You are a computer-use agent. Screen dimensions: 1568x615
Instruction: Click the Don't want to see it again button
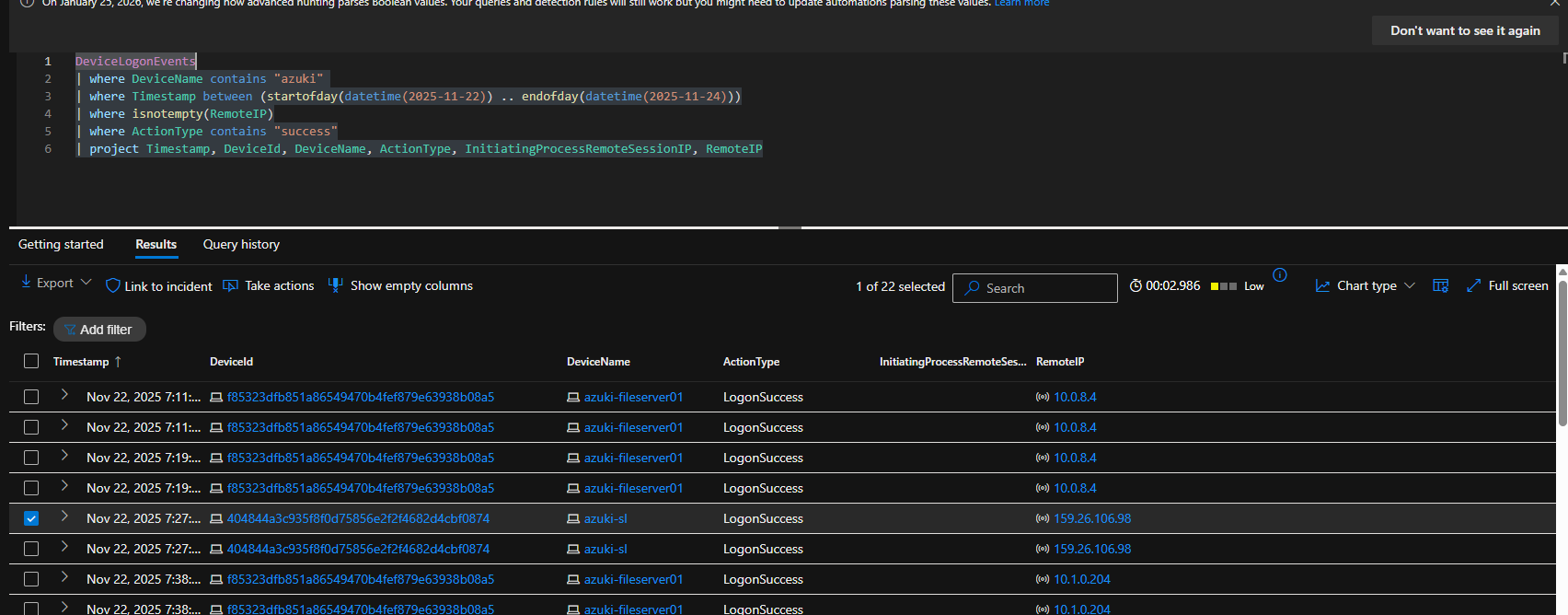tap(1465, 30)
